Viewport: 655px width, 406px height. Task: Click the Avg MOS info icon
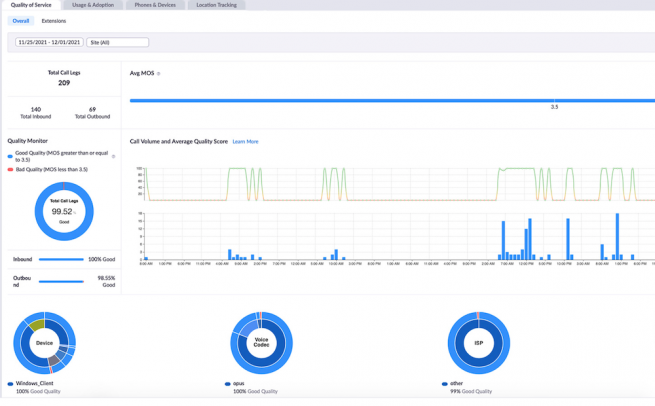click(158, 74)
